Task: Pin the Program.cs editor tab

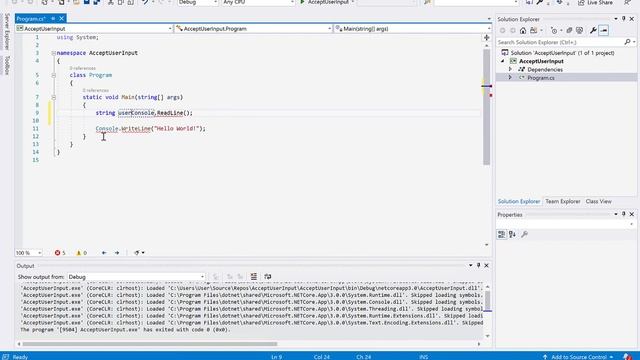Action: (x=53, y=18)
